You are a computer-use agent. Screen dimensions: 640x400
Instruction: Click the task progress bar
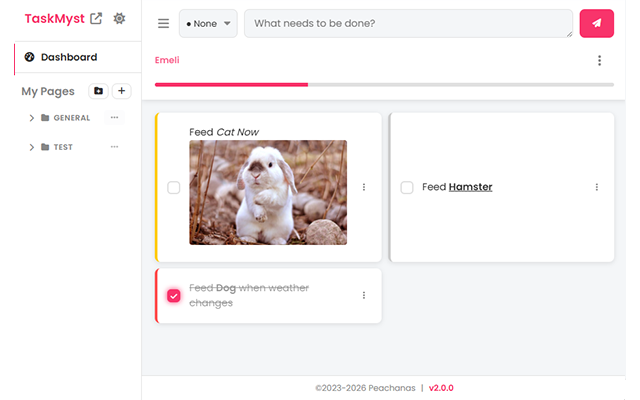coord(384,84)
